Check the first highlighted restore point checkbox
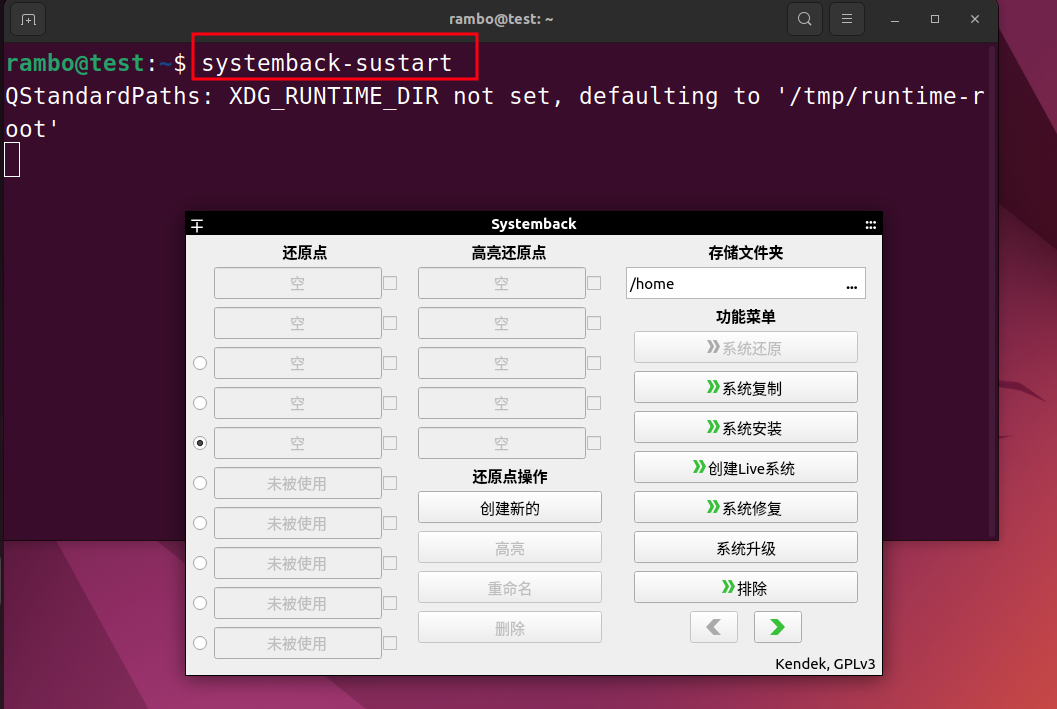1057x709 pixels. pyautogui.click(x=594, y=283)
